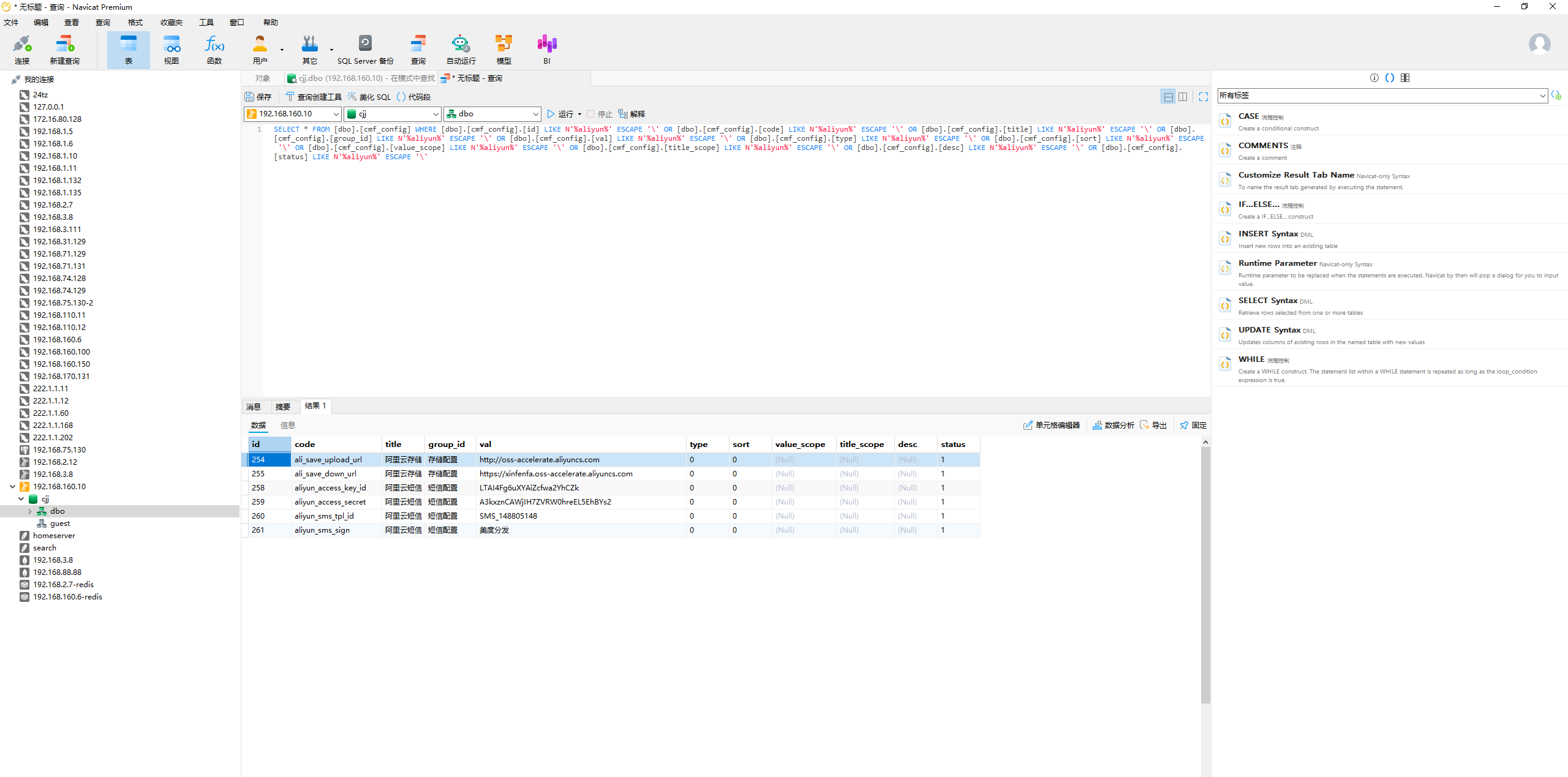The image size is (1568, 777).
Task: Switch to the 摘要 tab
Action: click(x=283, y=407)
